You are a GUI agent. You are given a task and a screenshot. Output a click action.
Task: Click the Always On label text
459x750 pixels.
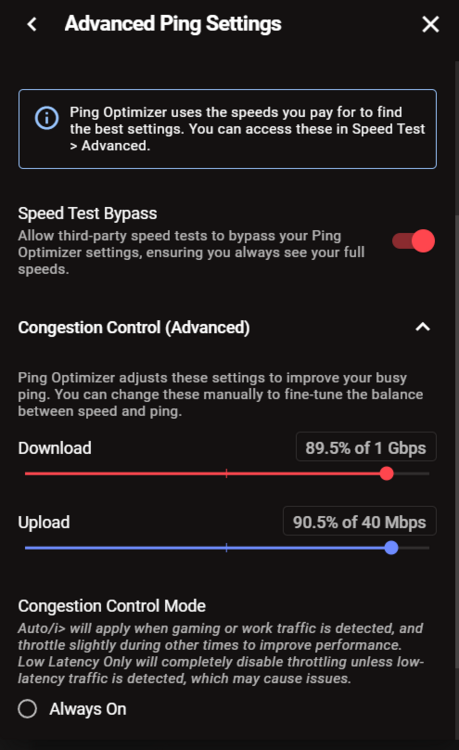tap(88, 709)
